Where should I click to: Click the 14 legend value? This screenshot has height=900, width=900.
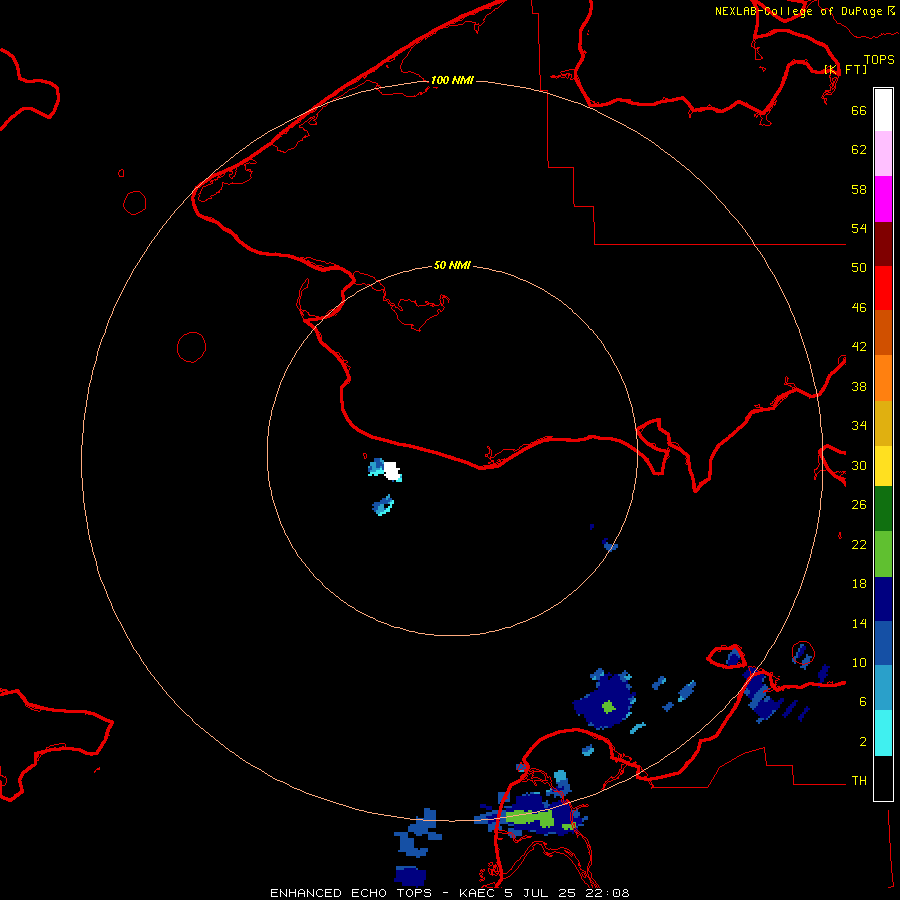point(859,623)
